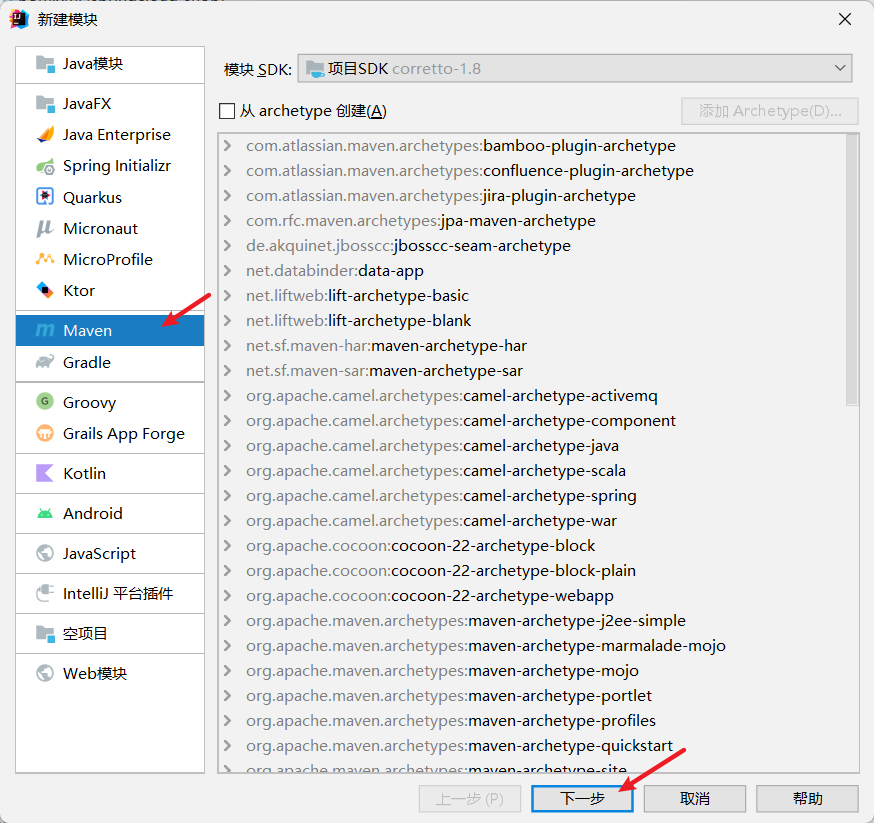The height and width of the screenshot is (823, 874).
Task: Expand maven-archetype-quickstart entry
Action: tap(227, 746)
